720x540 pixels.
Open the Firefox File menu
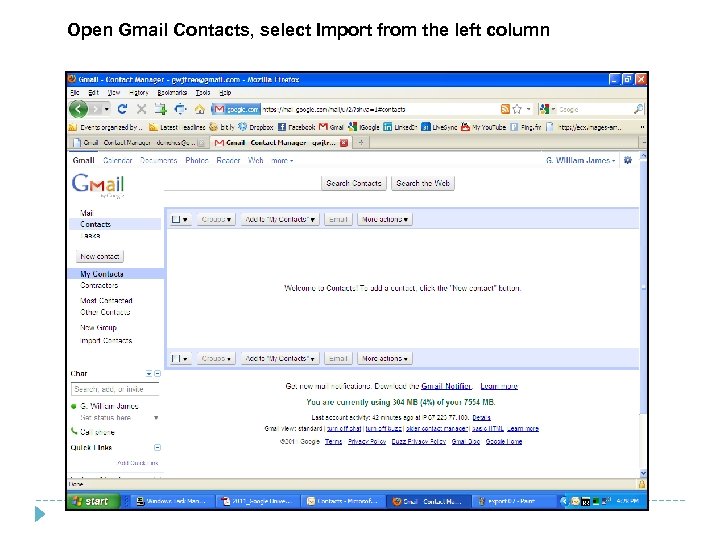(x=75, y=92)
